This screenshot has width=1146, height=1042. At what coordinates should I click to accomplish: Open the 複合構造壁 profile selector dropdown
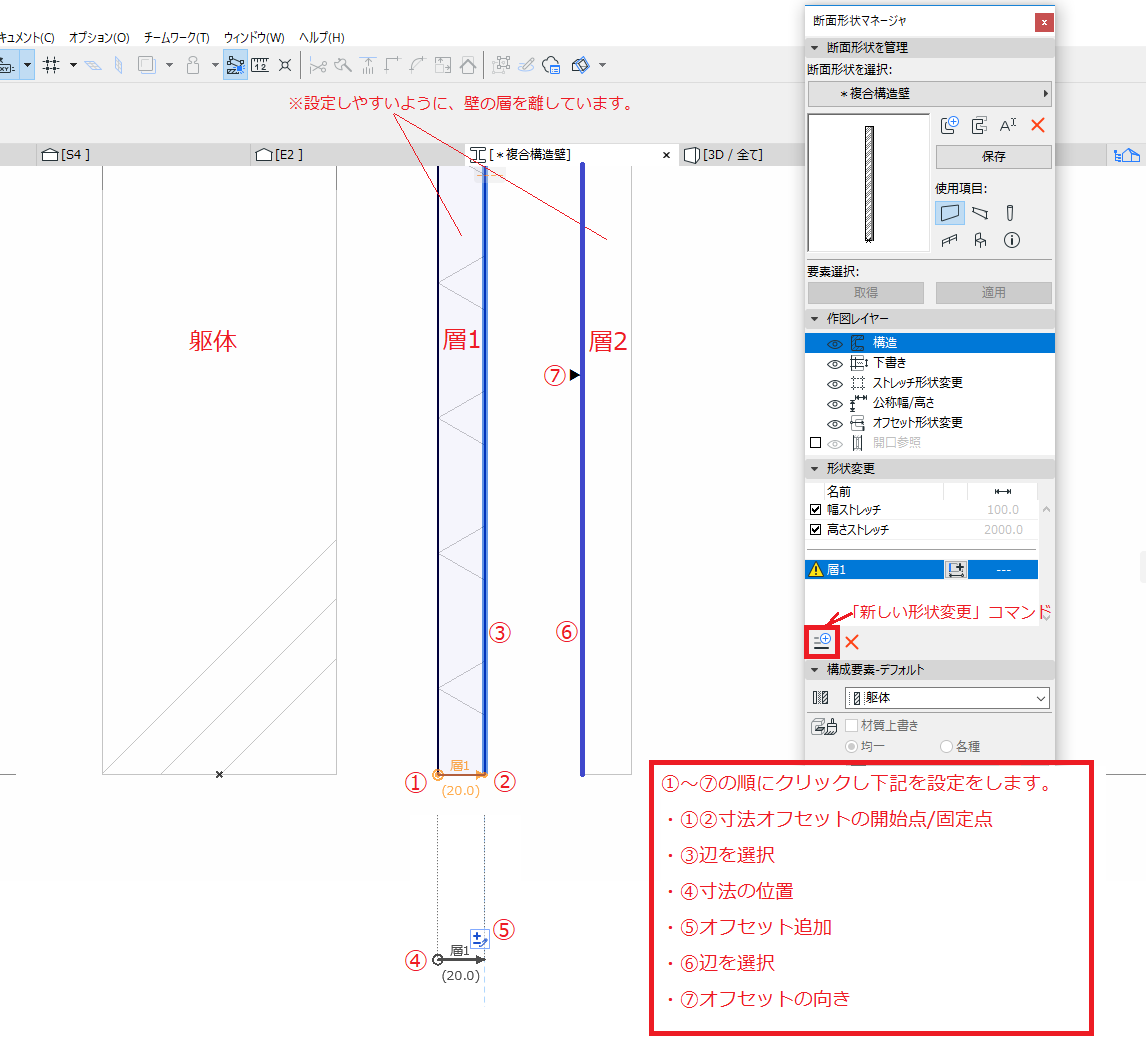929,94
